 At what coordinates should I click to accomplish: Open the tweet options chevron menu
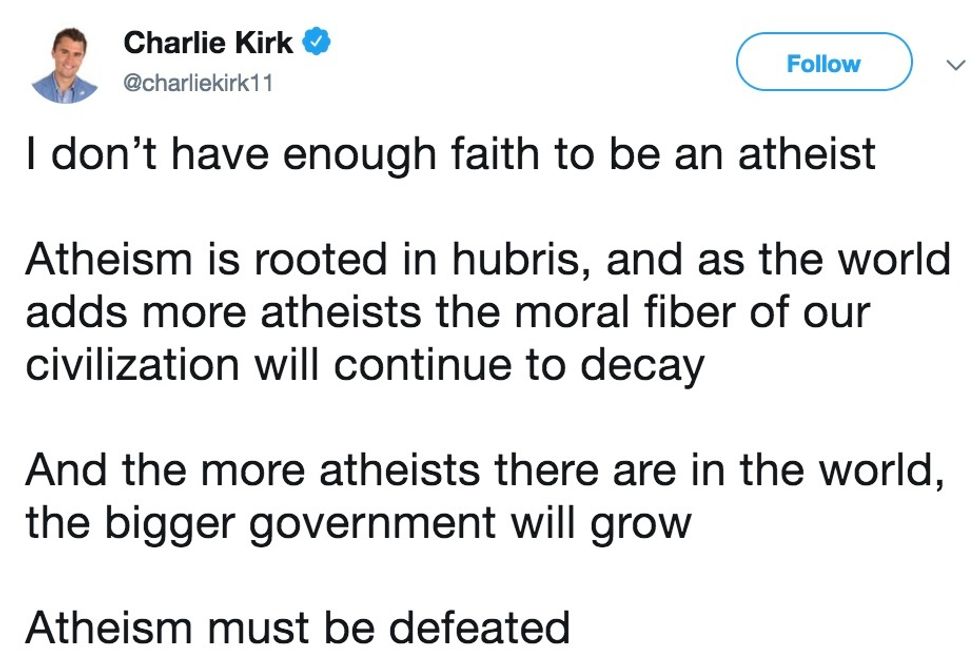pyautogui.click(x=954, y=64)
